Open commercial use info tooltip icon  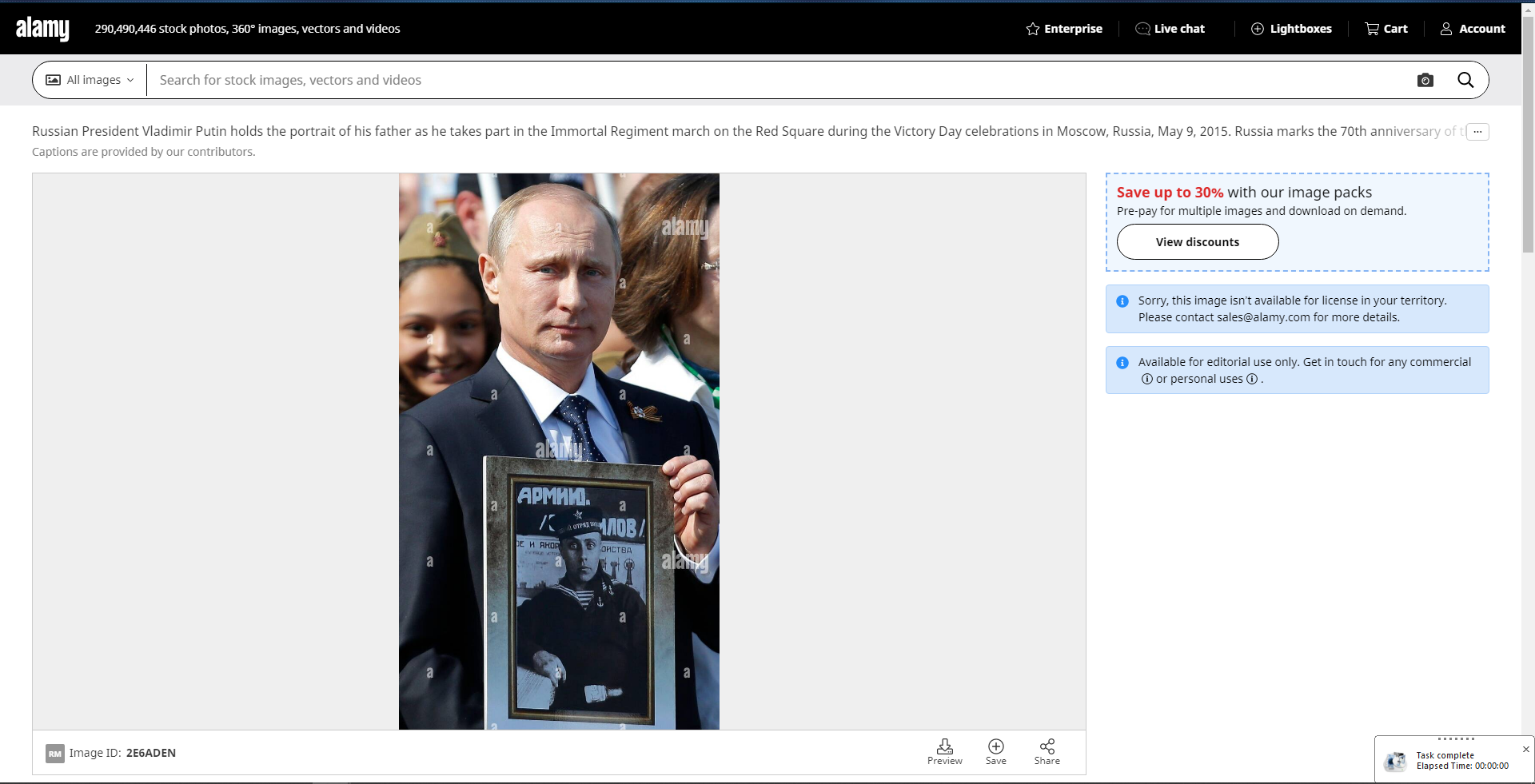pyautogui.click(x=1147, y=379)
